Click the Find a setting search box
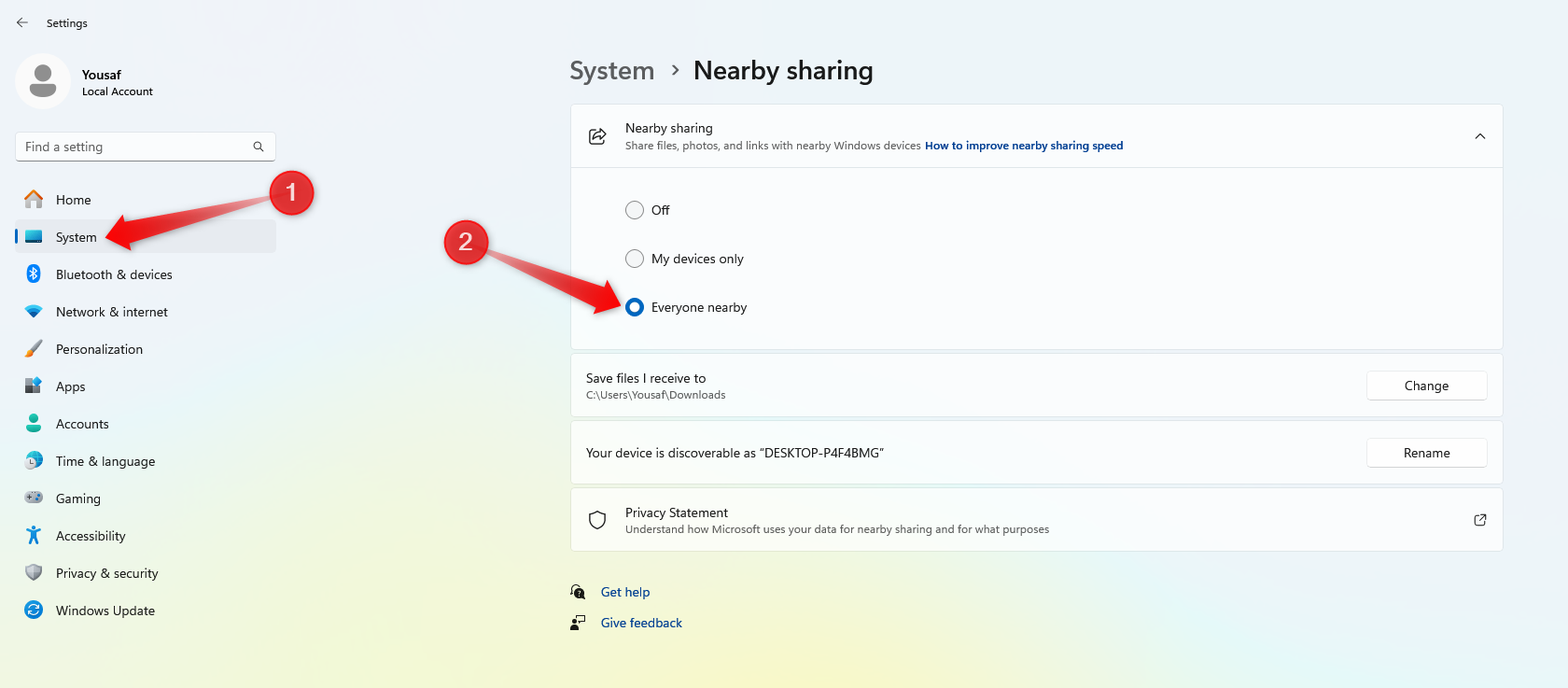This screenshot has height=688, width=1568. coord(146,147)
